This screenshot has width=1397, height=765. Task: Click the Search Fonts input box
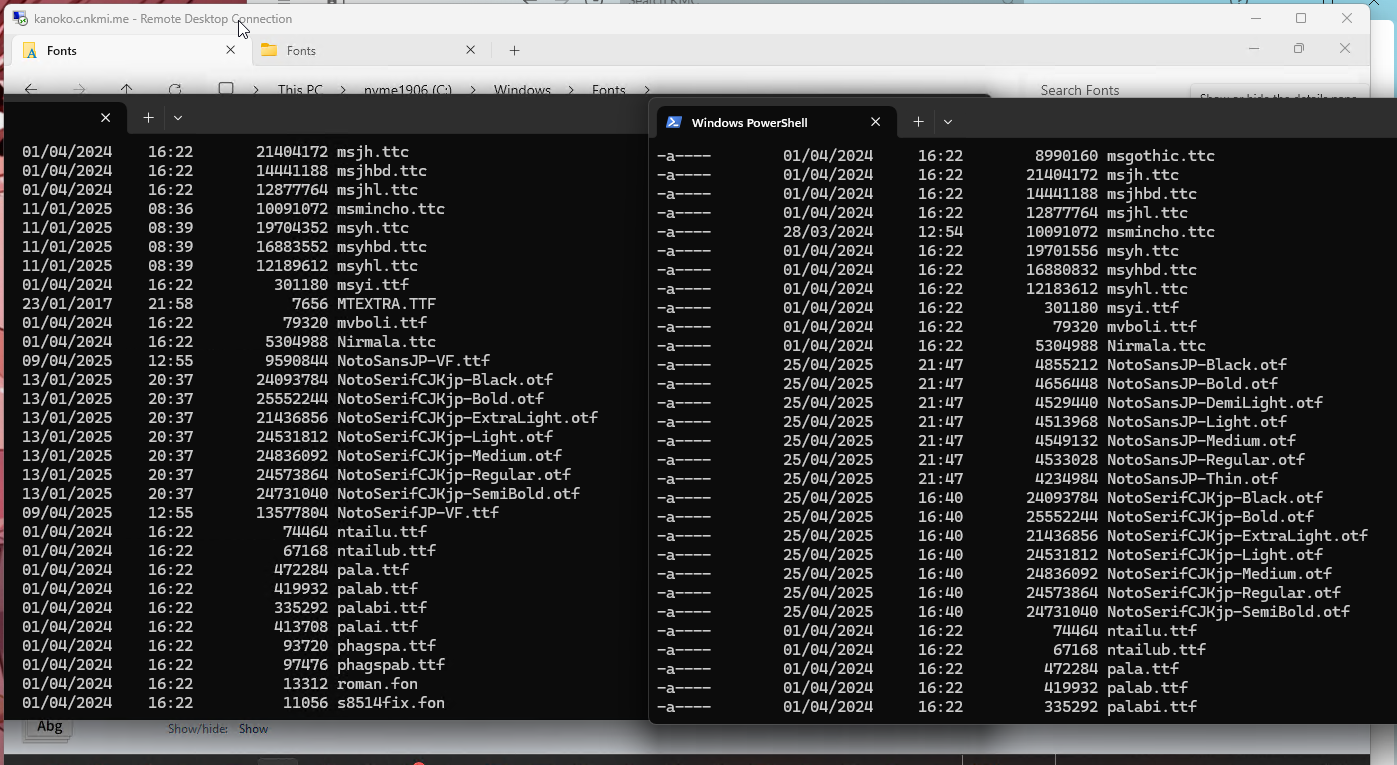tap(1100, 90)
